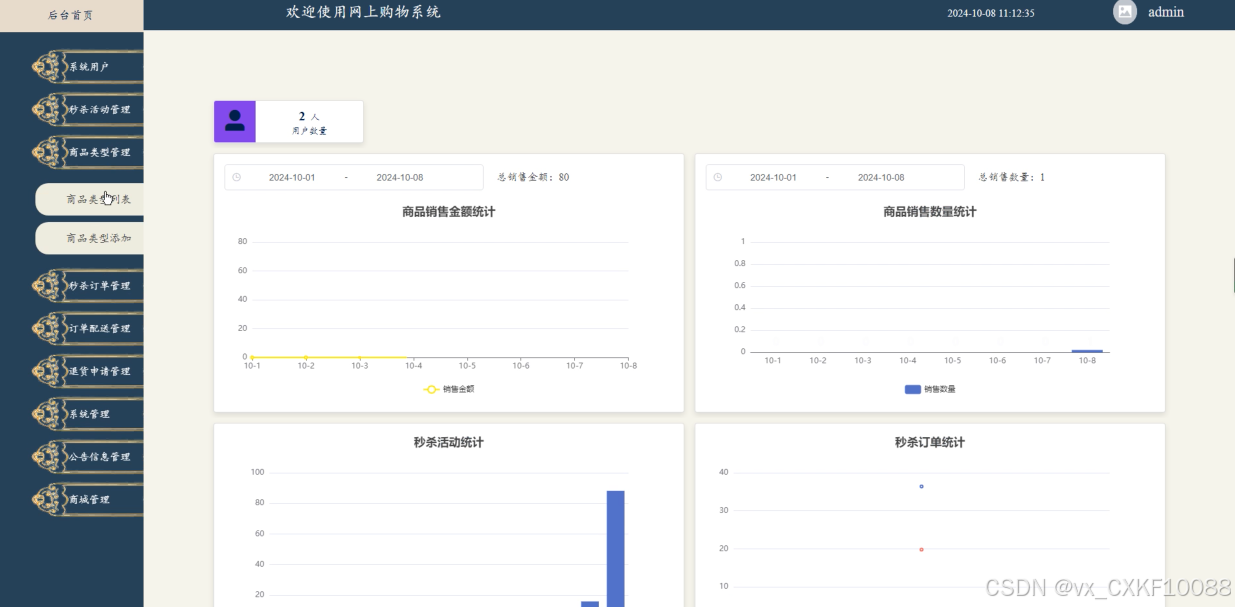Expand the 系统管理 sidebar menu
The height and width of the screenshot is (607, 1235).
[88, 414]
